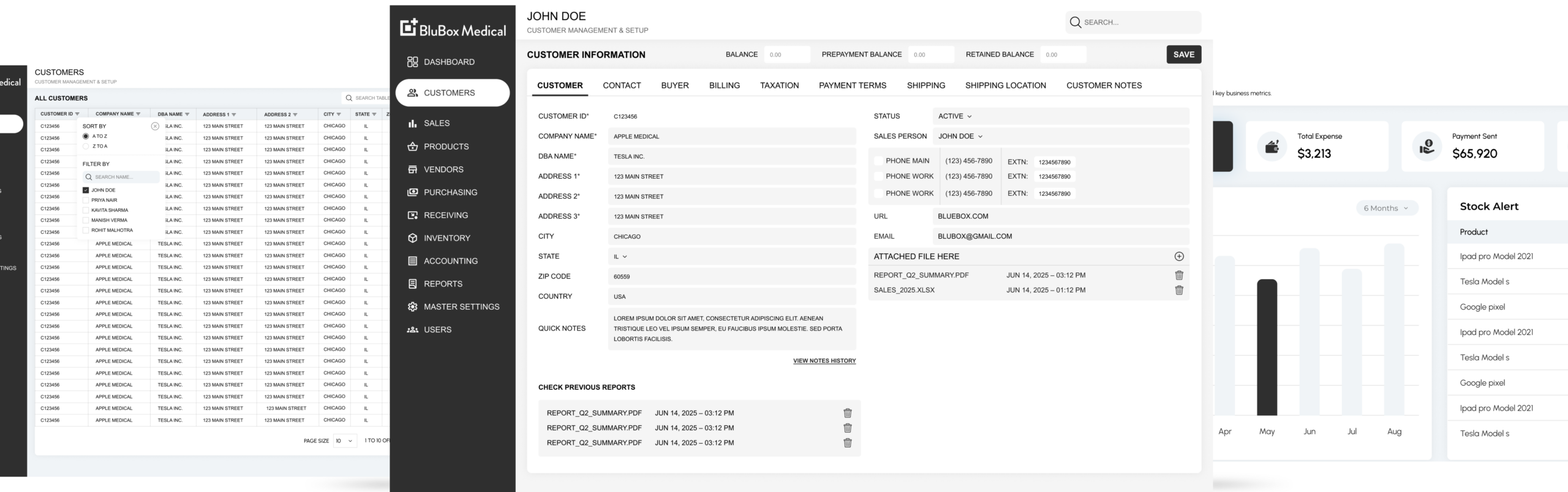Open Dashboard from the sidebar icon

tap(412, 62)
